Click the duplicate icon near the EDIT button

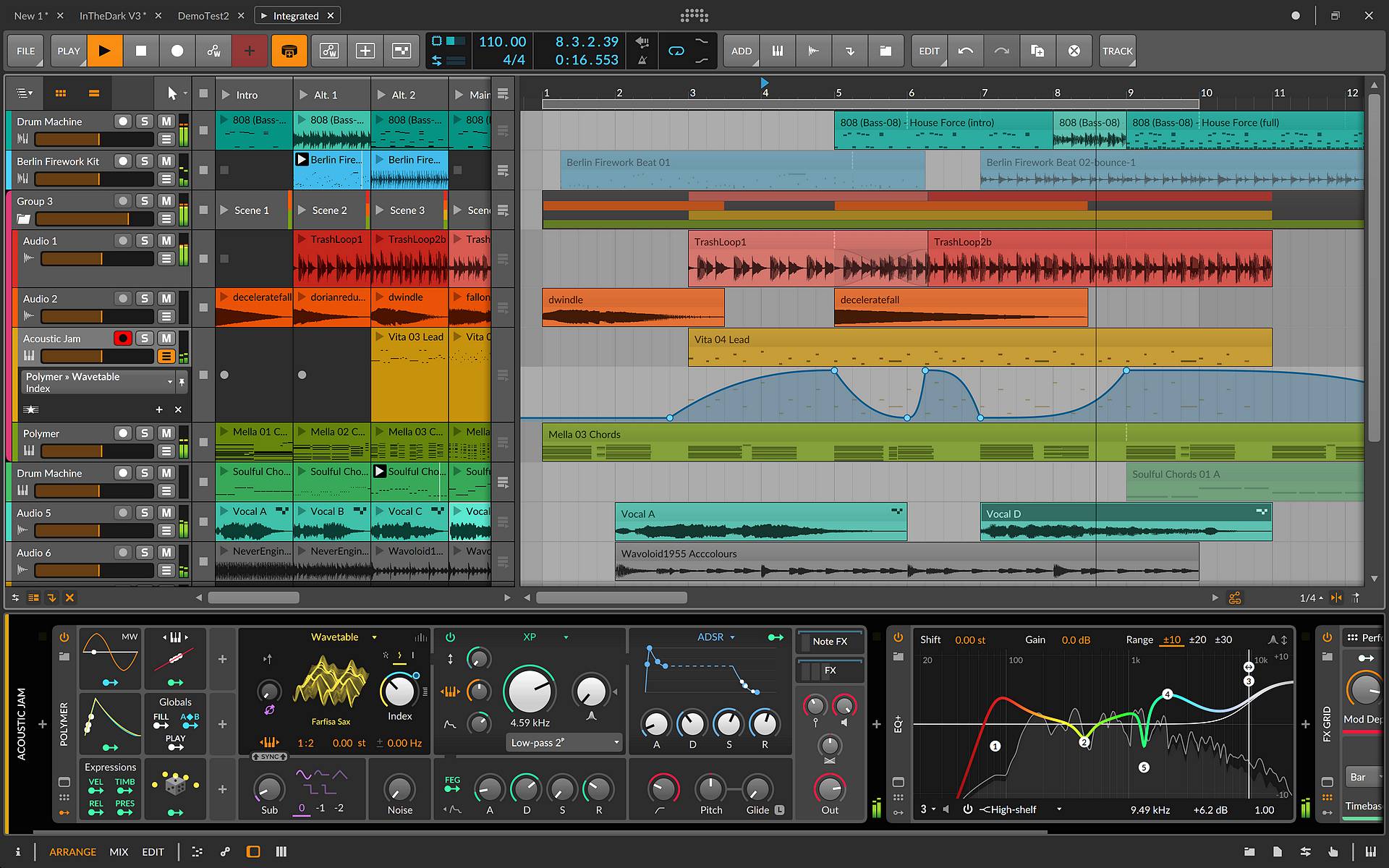(x=1038, y=51)
